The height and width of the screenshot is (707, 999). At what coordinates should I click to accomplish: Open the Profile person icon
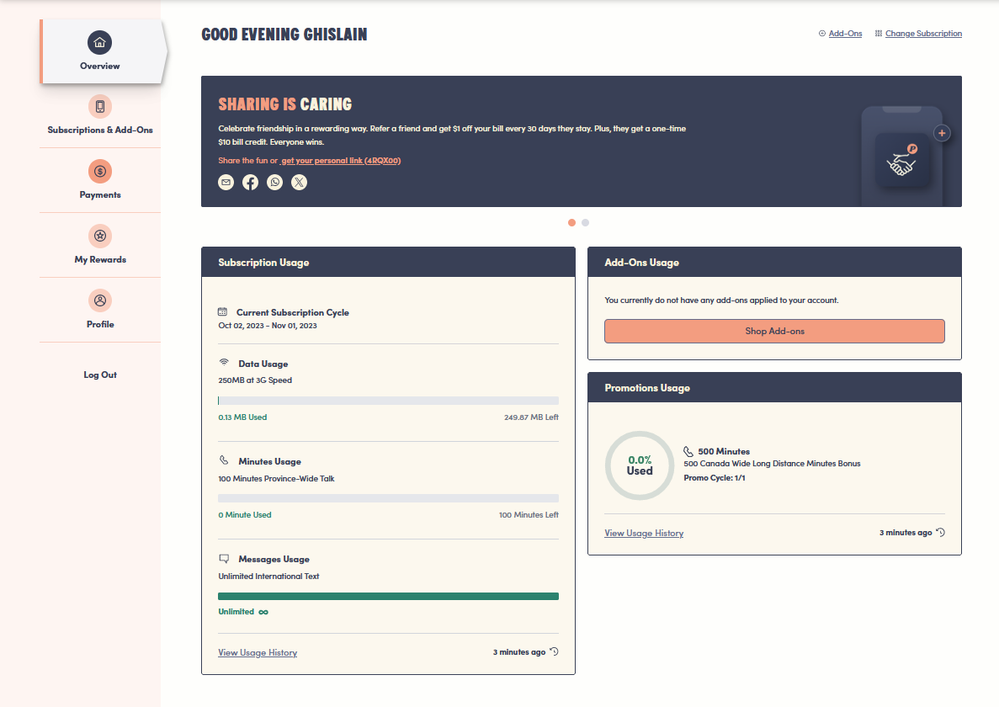click(x=100, y=300)
